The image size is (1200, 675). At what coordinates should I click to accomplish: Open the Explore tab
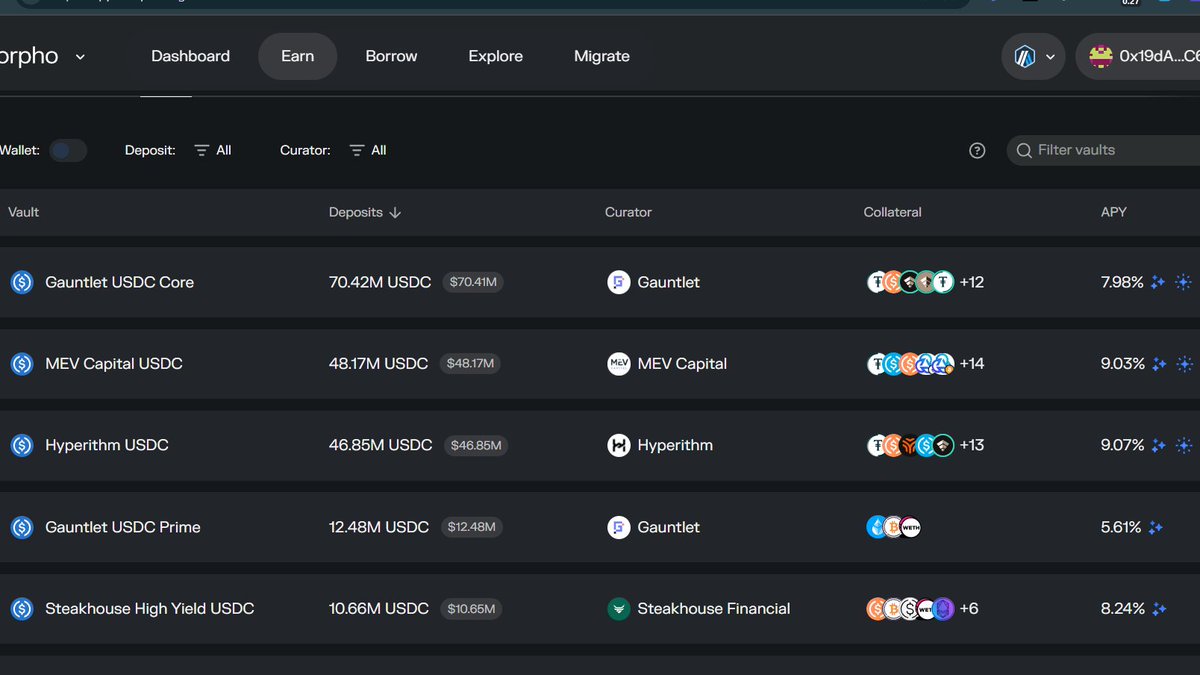coord(495,56)
